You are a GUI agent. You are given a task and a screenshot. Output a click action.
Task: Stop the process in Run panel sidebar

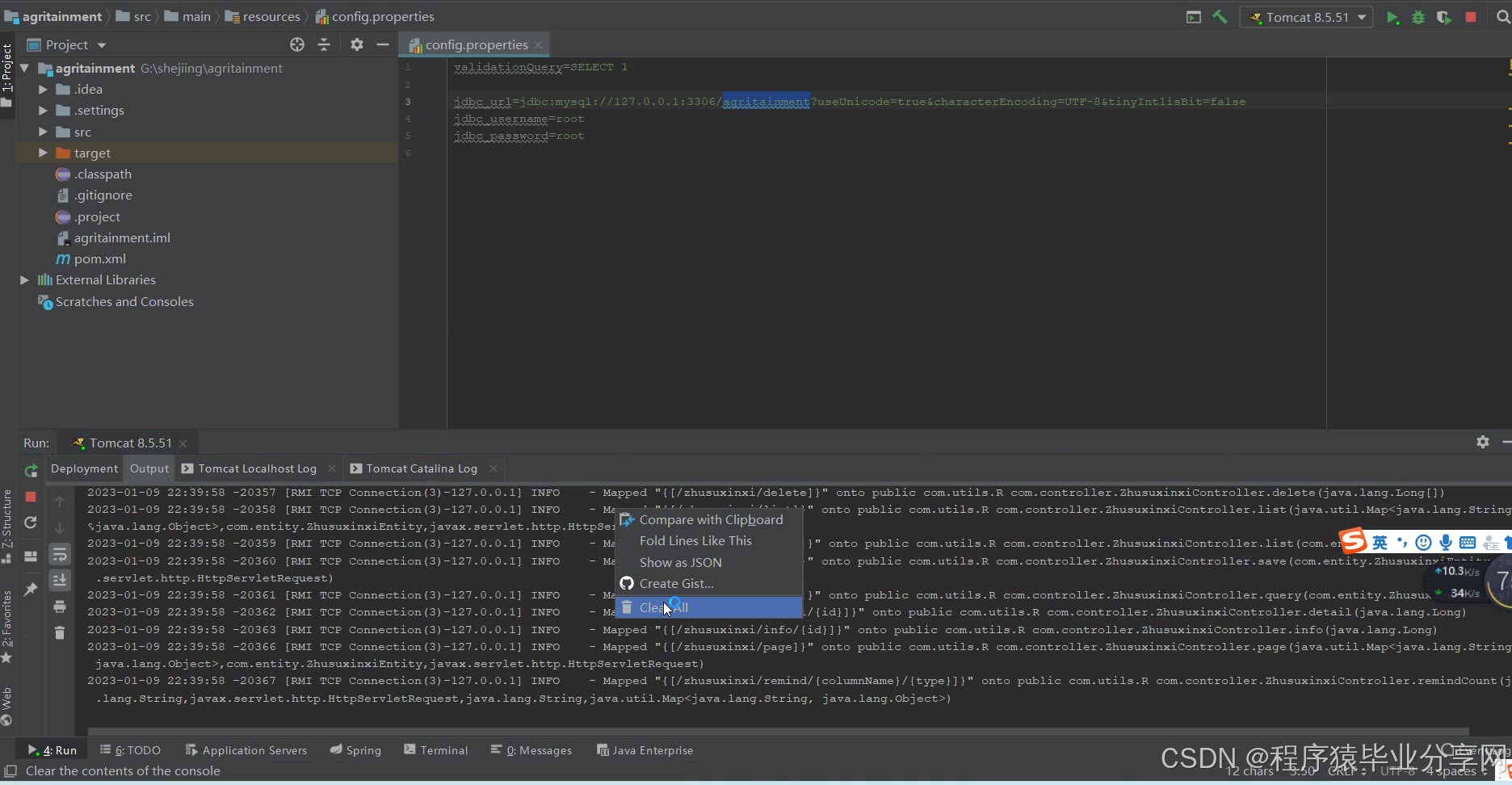[x=31, y=497]
